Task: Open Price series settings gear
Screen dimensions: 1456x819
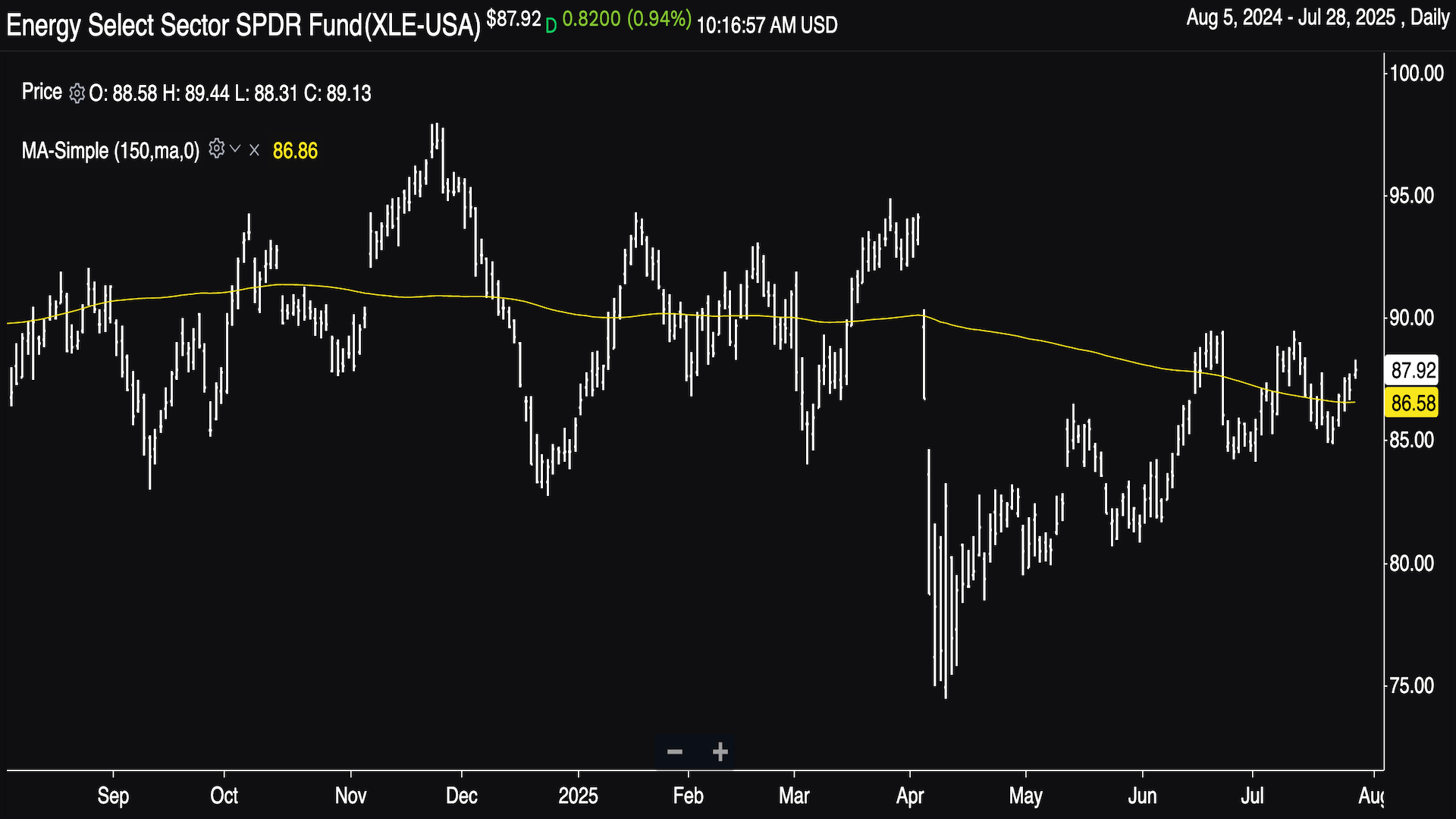Action: (77, 93)
